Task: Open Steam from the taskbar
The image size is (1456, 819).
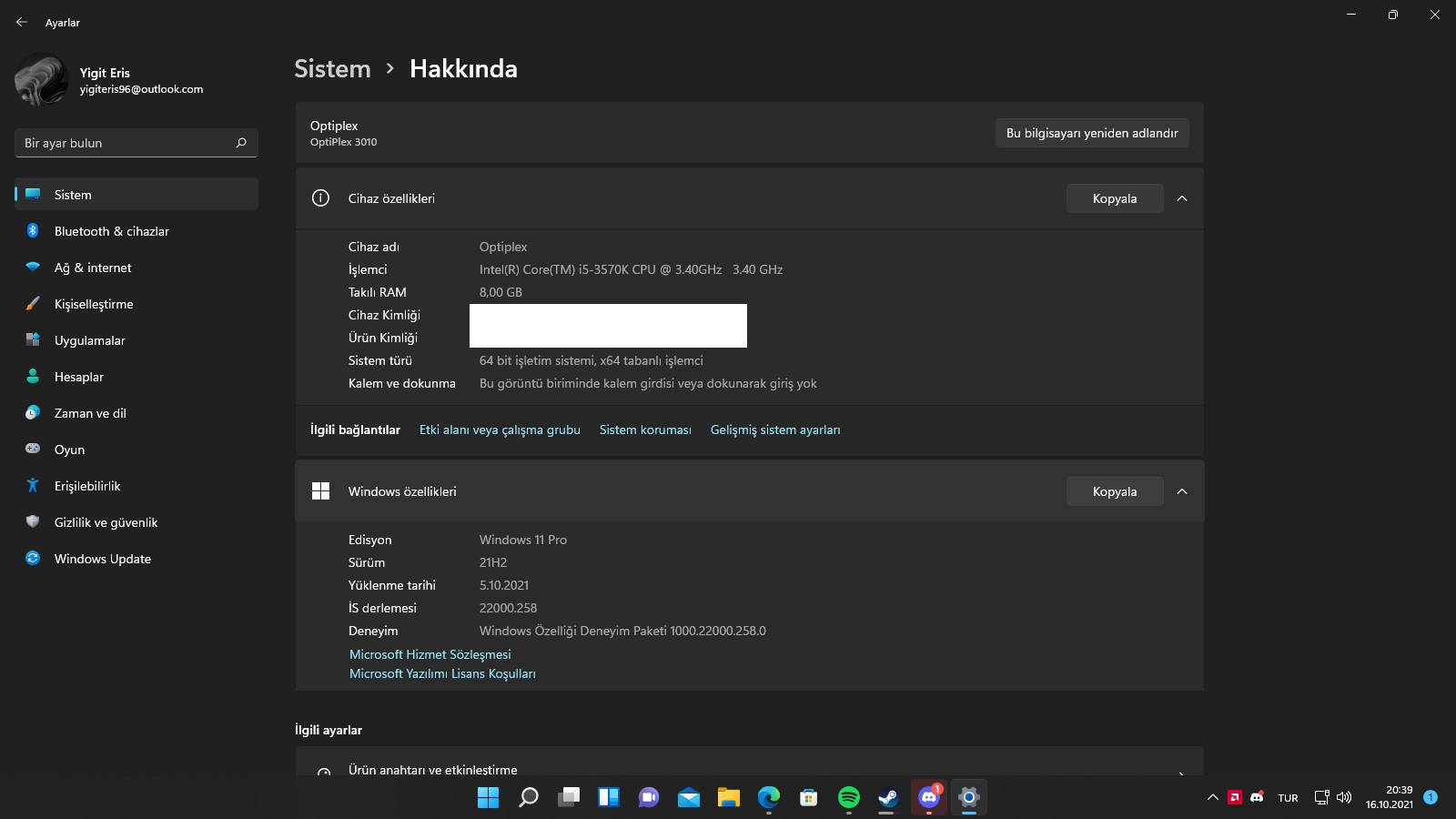Action: [888, 798]
